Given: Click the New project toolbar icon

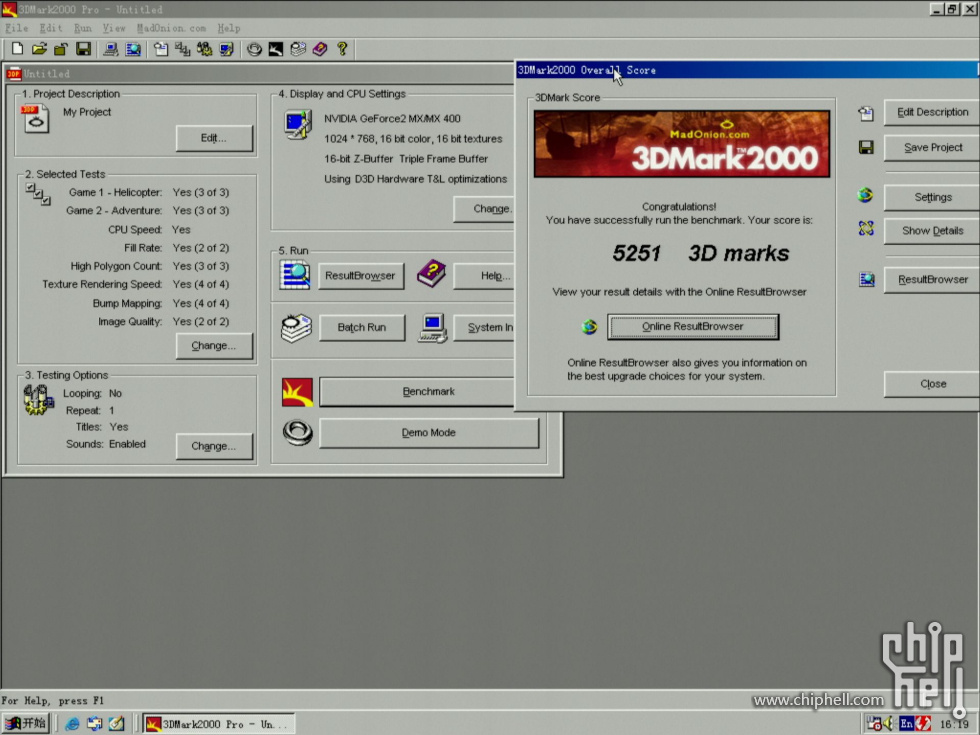Looking at the screenshot, I should tap(18, 49).
